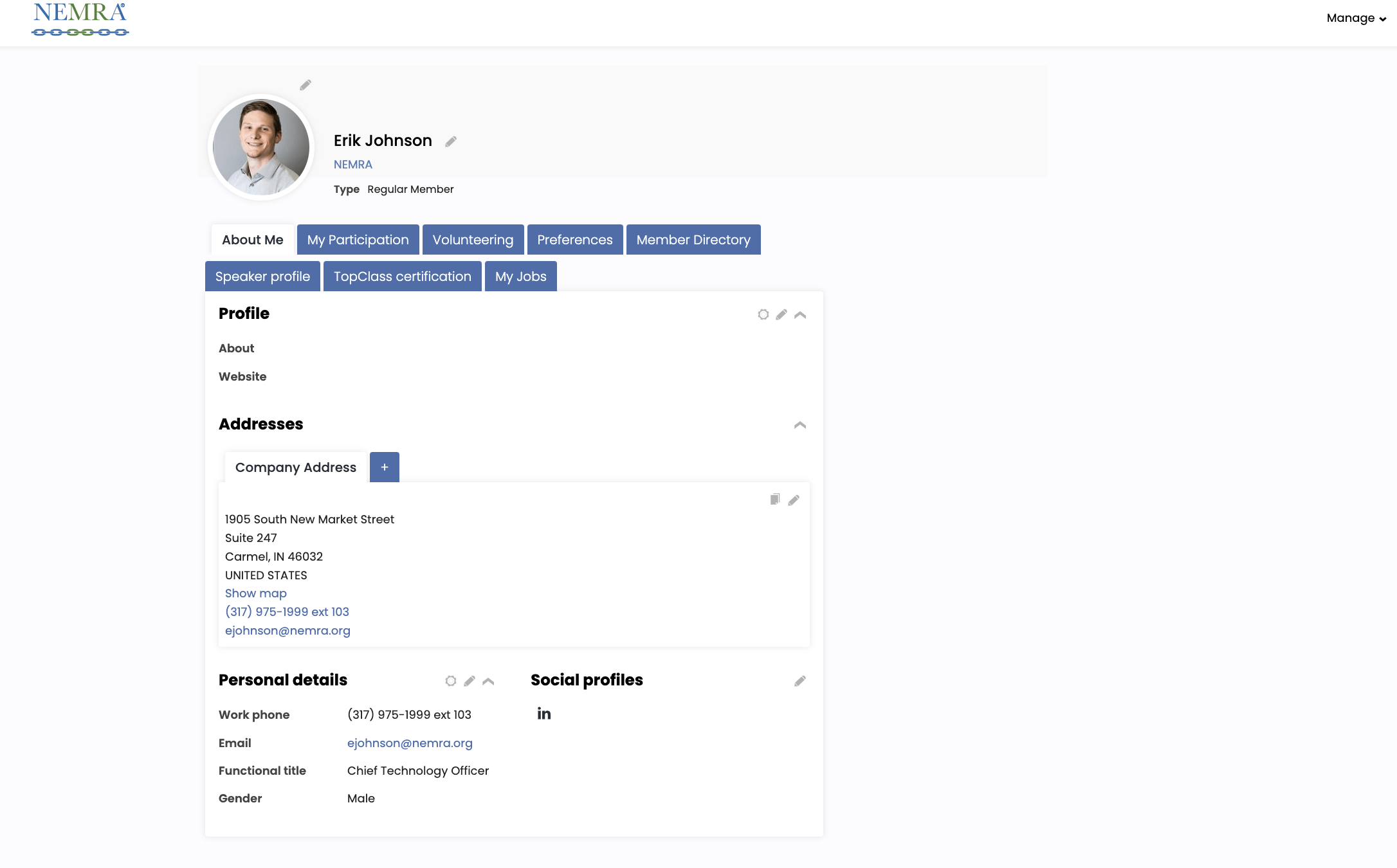Open the Member Directory tab

693,240
